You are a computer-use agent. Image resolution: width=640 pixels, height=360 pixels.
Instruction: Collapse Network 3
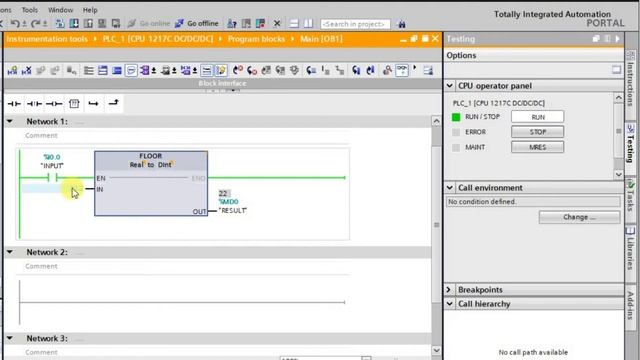(x=10, y=338)
